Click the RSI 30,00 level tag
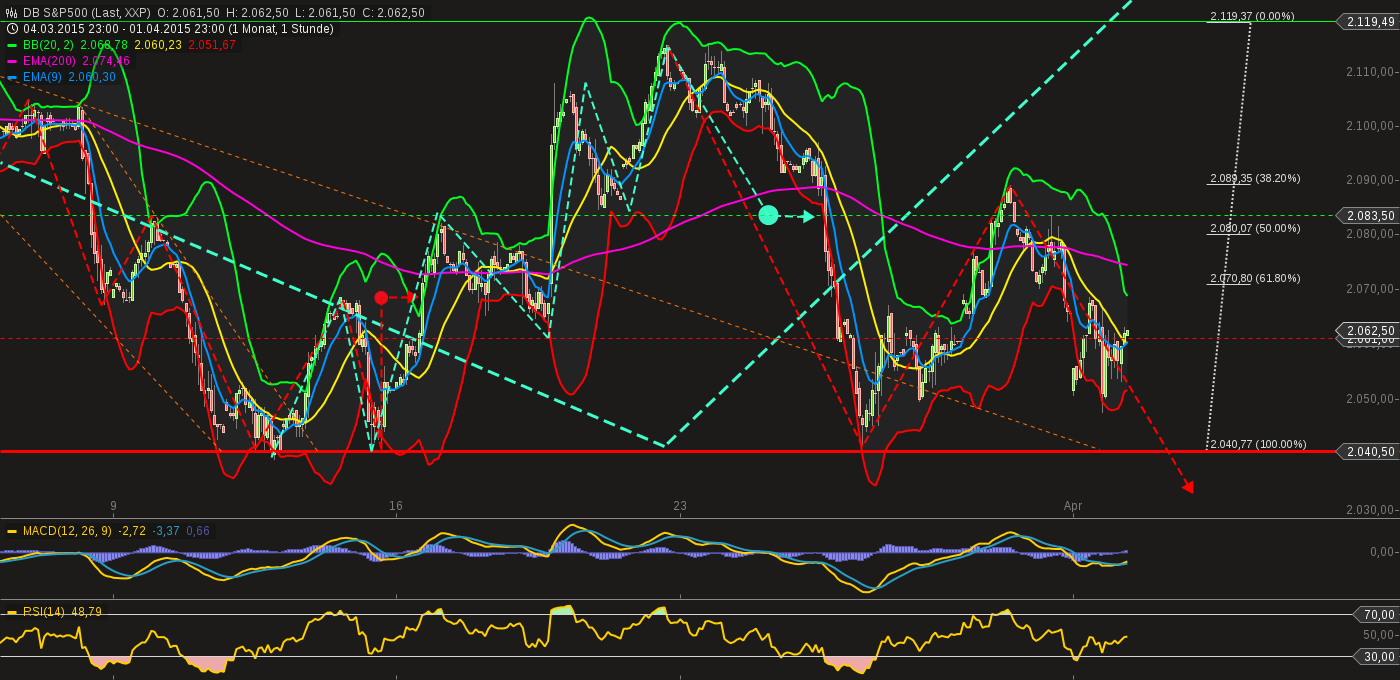The width and height of the screenshot is (1400, 680). point(1377,656)
